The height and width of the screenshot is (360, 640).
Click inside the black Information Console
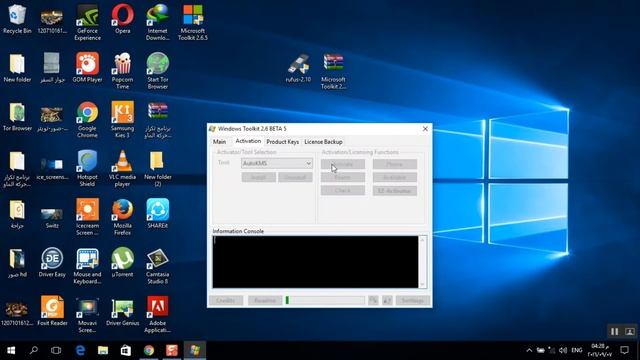316,262
